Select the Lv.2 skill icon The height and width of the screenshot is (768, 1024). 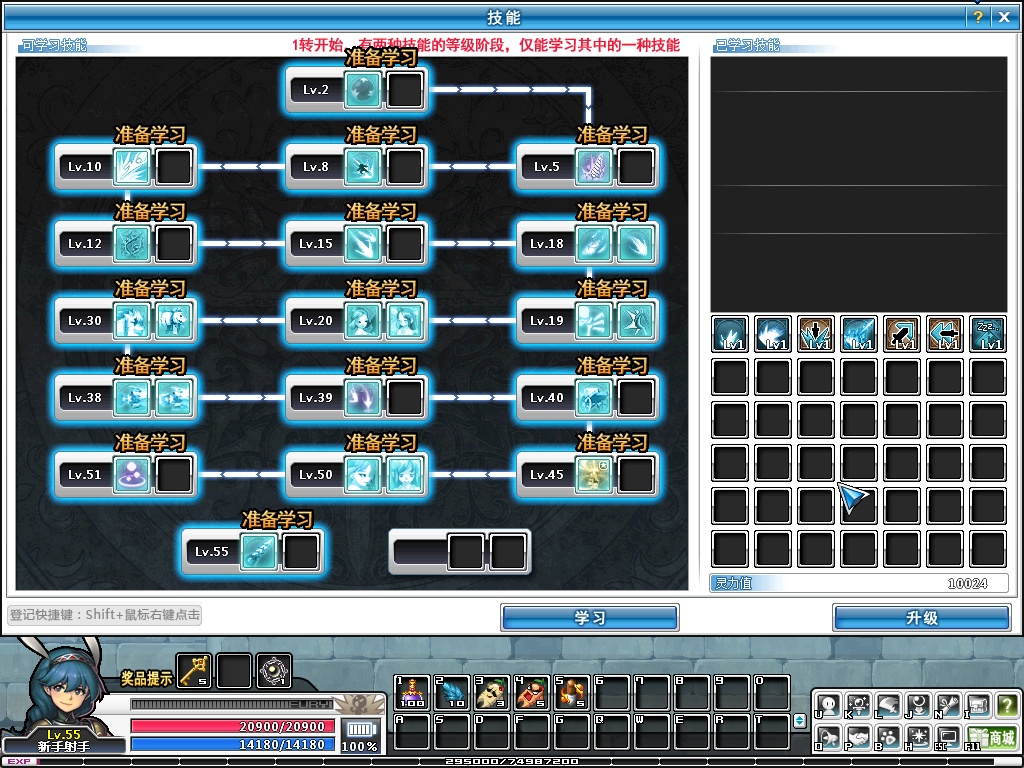tap(362, 89)
